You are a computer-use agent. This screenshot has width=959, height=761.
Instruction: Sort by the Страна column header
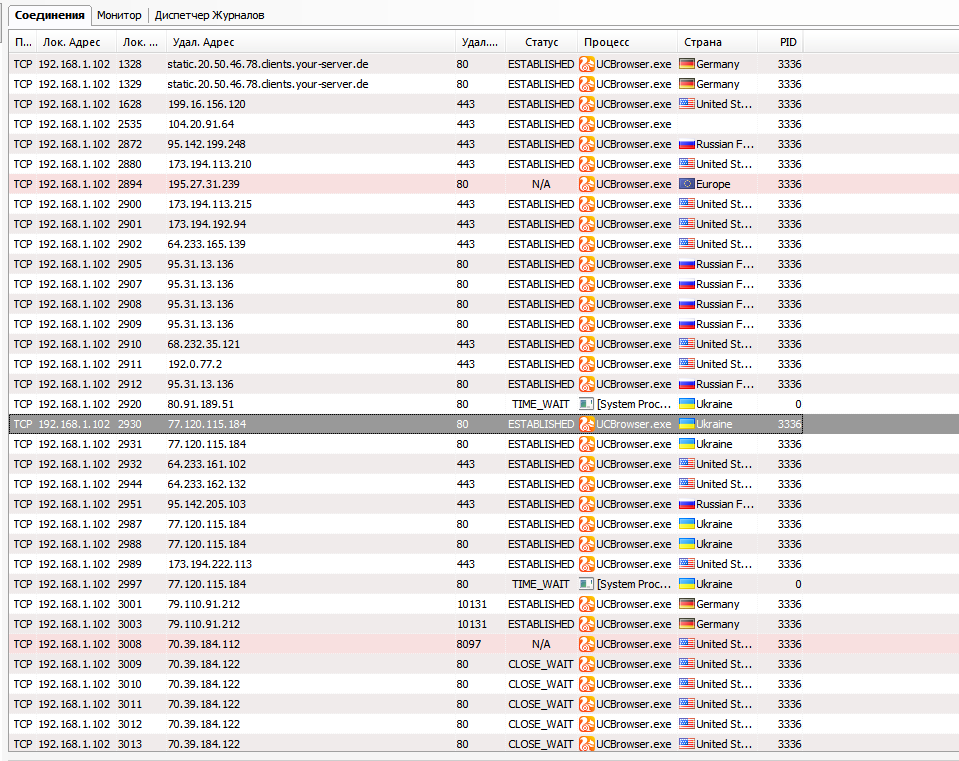tap(703, 42)
